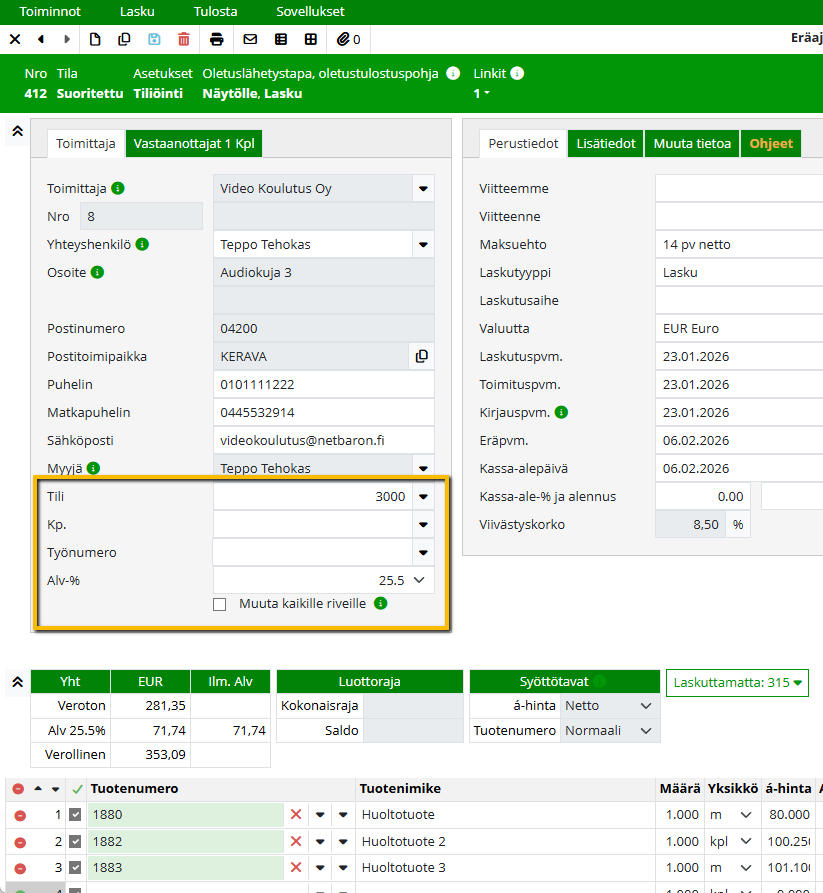This screenshot has height=893, width=823.
Task: Clear product 1880 with red X
Action: coord(296,816)
